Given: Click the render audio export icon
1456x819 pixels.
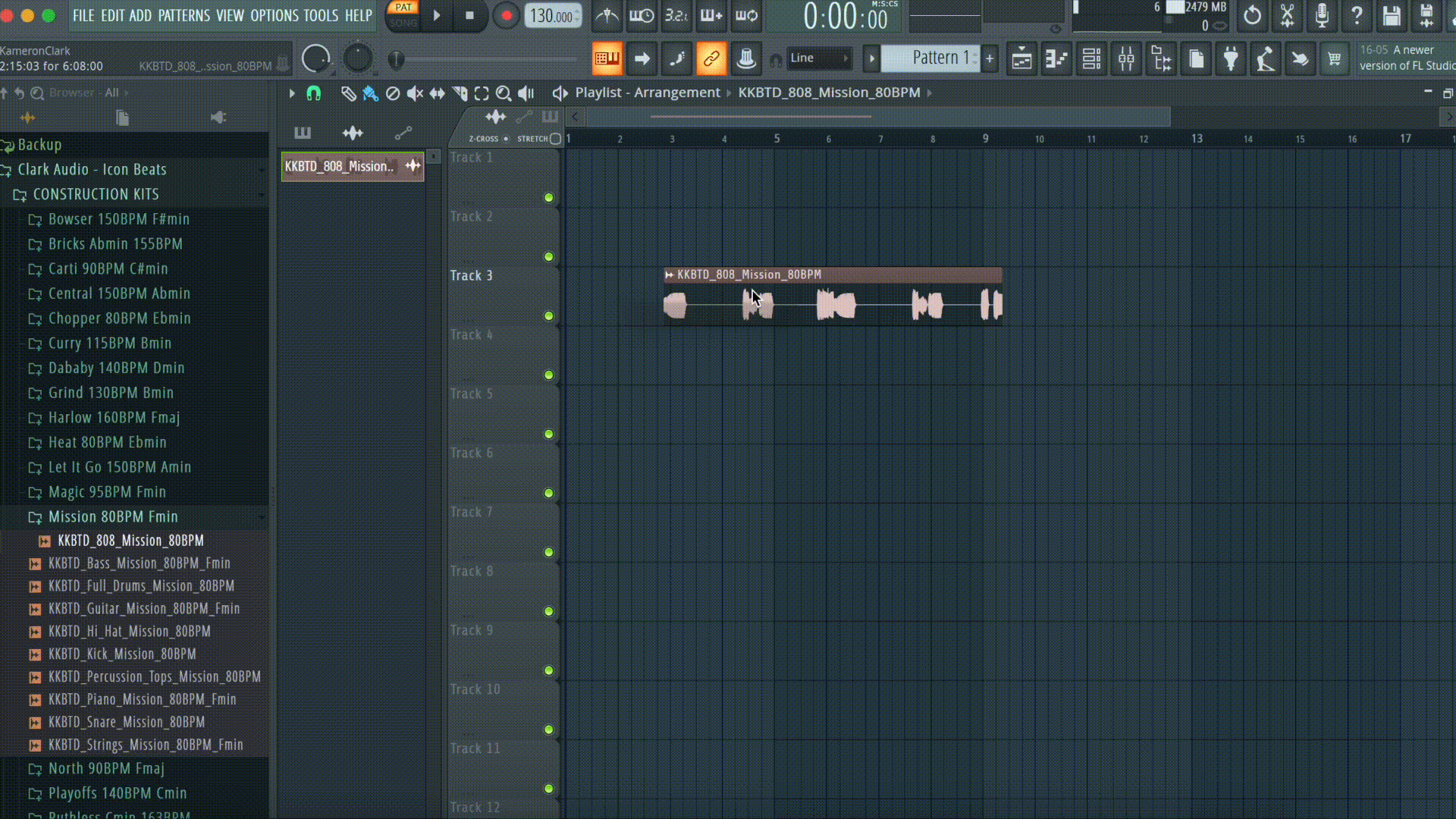Looking at the screenshot, I should 1426,15.
